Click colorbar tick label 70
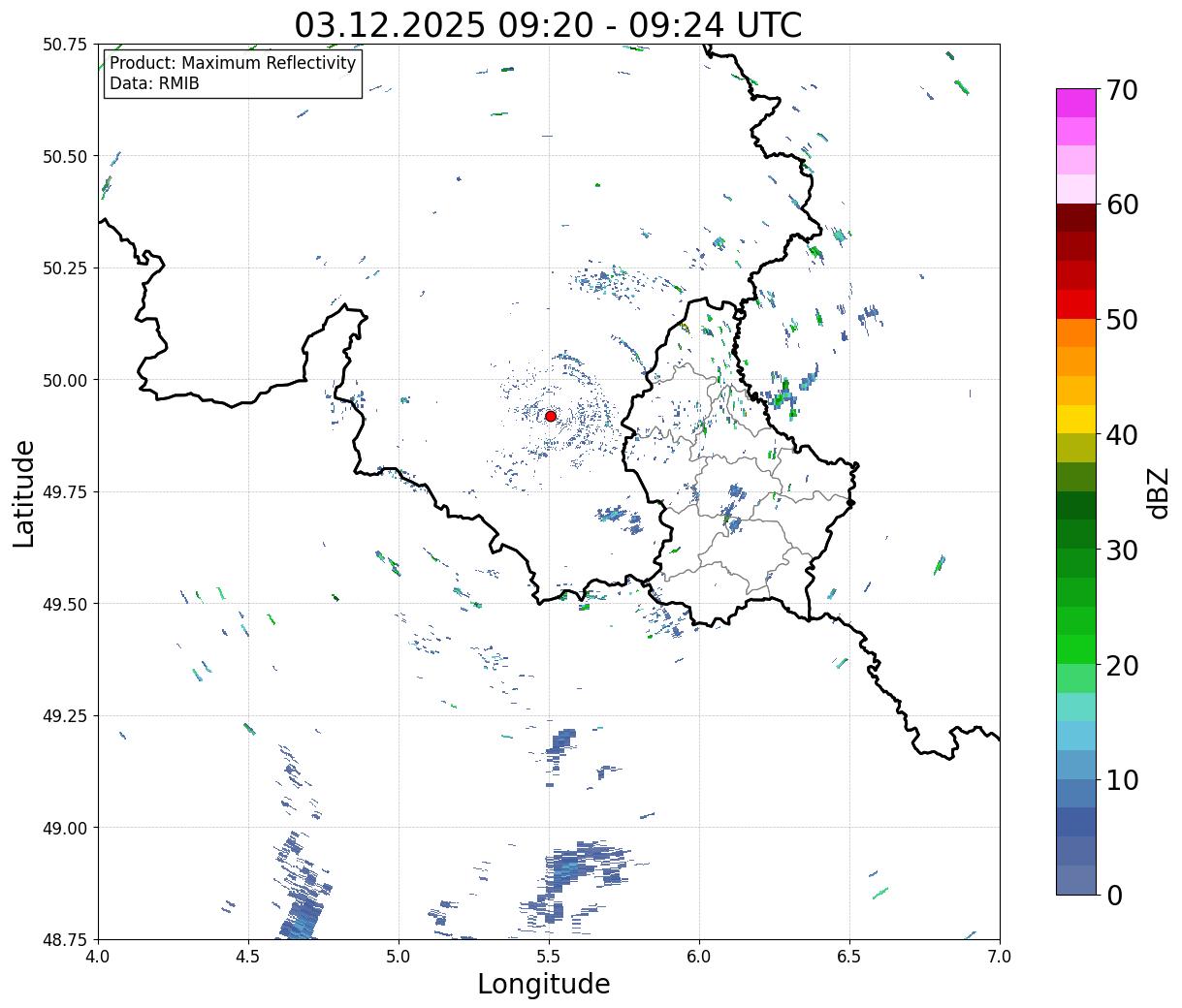Screen dimensions: 1182x1008 pos(1121,89)
